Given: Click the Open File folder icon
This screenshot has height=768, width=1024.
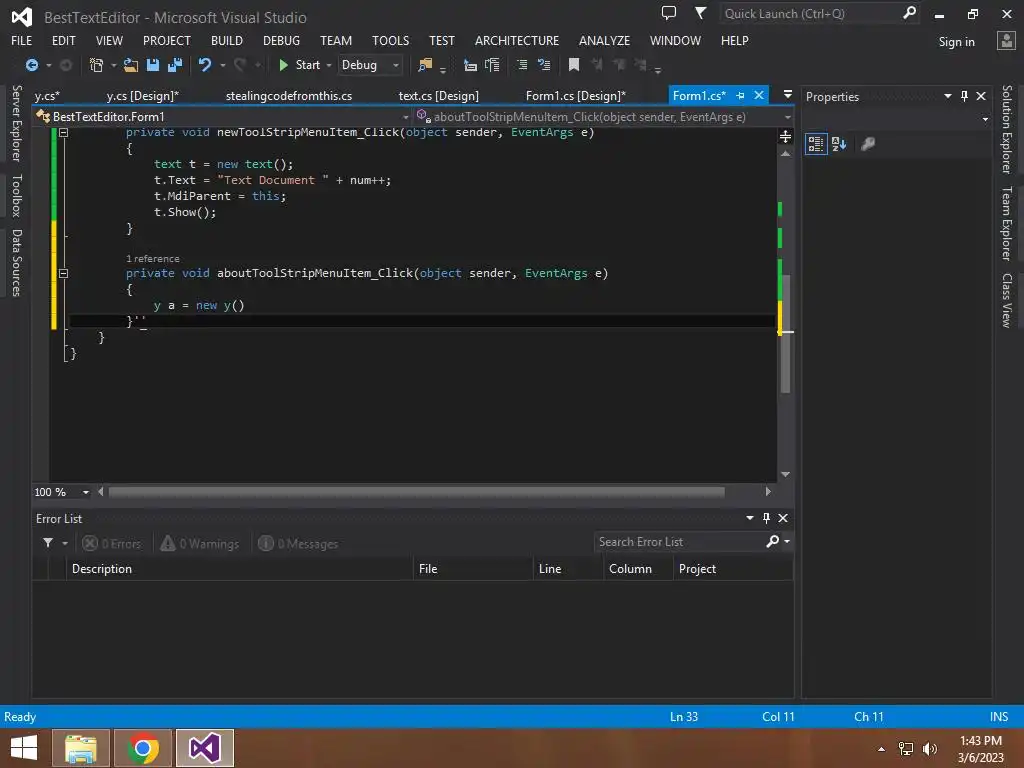Looking at the screenshot, I should (x=131, y=65).
